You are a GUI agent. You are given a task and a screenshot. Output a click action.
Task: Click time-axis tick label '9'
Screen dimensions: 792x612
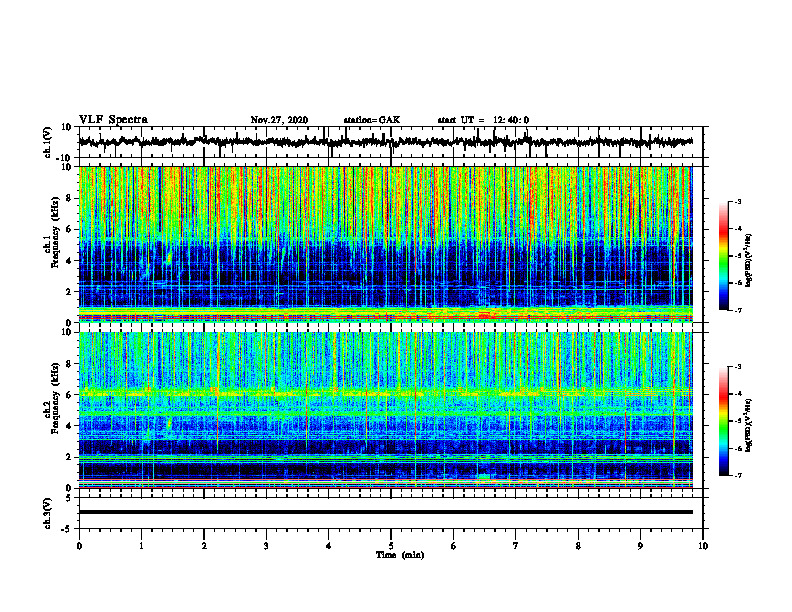[640, 546]
